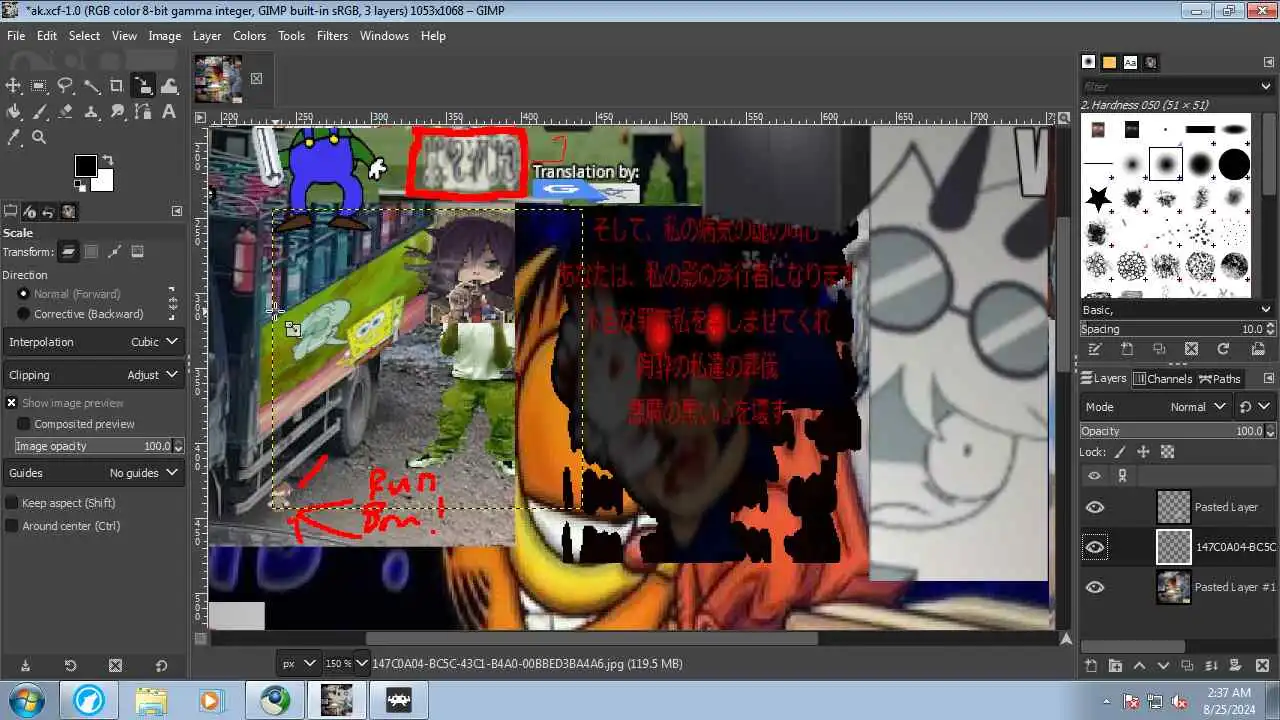Duplicate the selected layer

(x=1188, y=666)
